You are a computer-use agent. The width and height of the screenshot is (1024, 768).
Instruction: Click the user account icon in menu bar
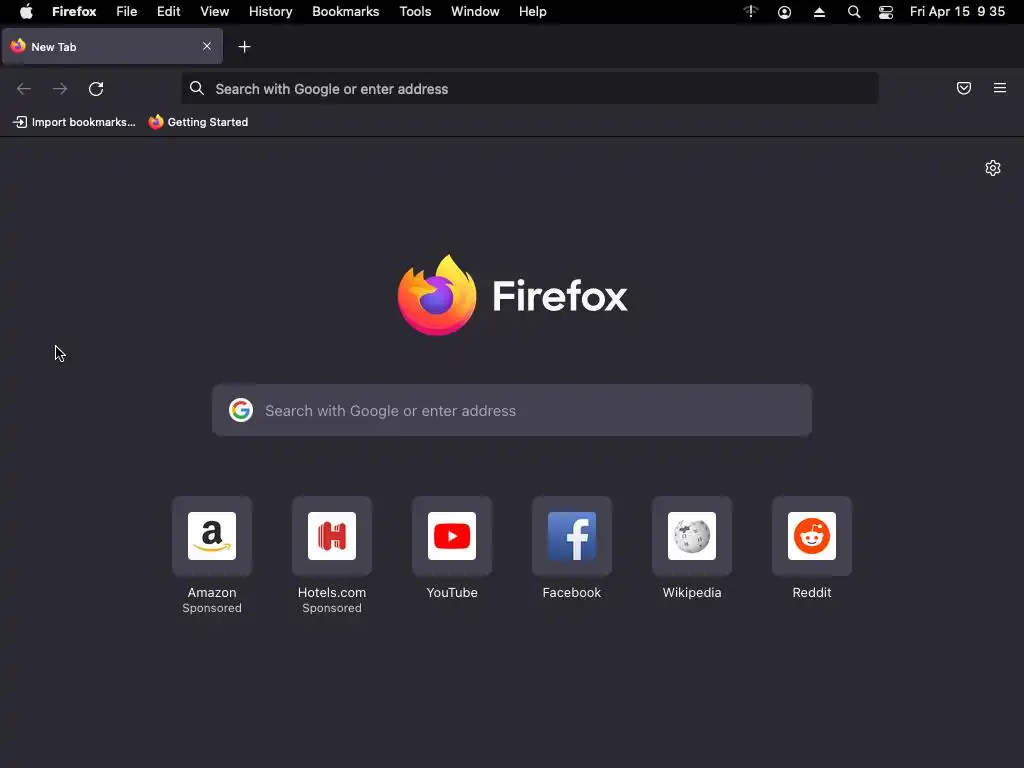(784, 12)
